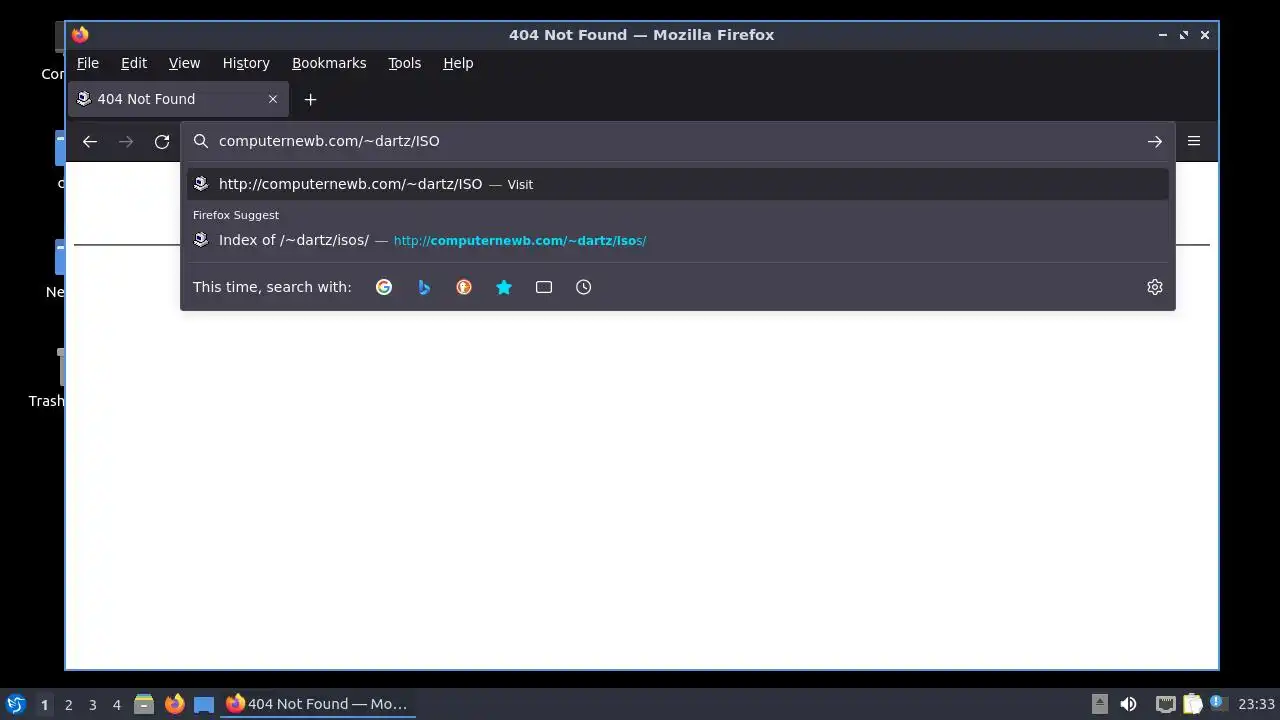Screen dimensions: 1280x720
Task: Search history using the clock icon
Action: pyautogui.click(x=584, y=287)
